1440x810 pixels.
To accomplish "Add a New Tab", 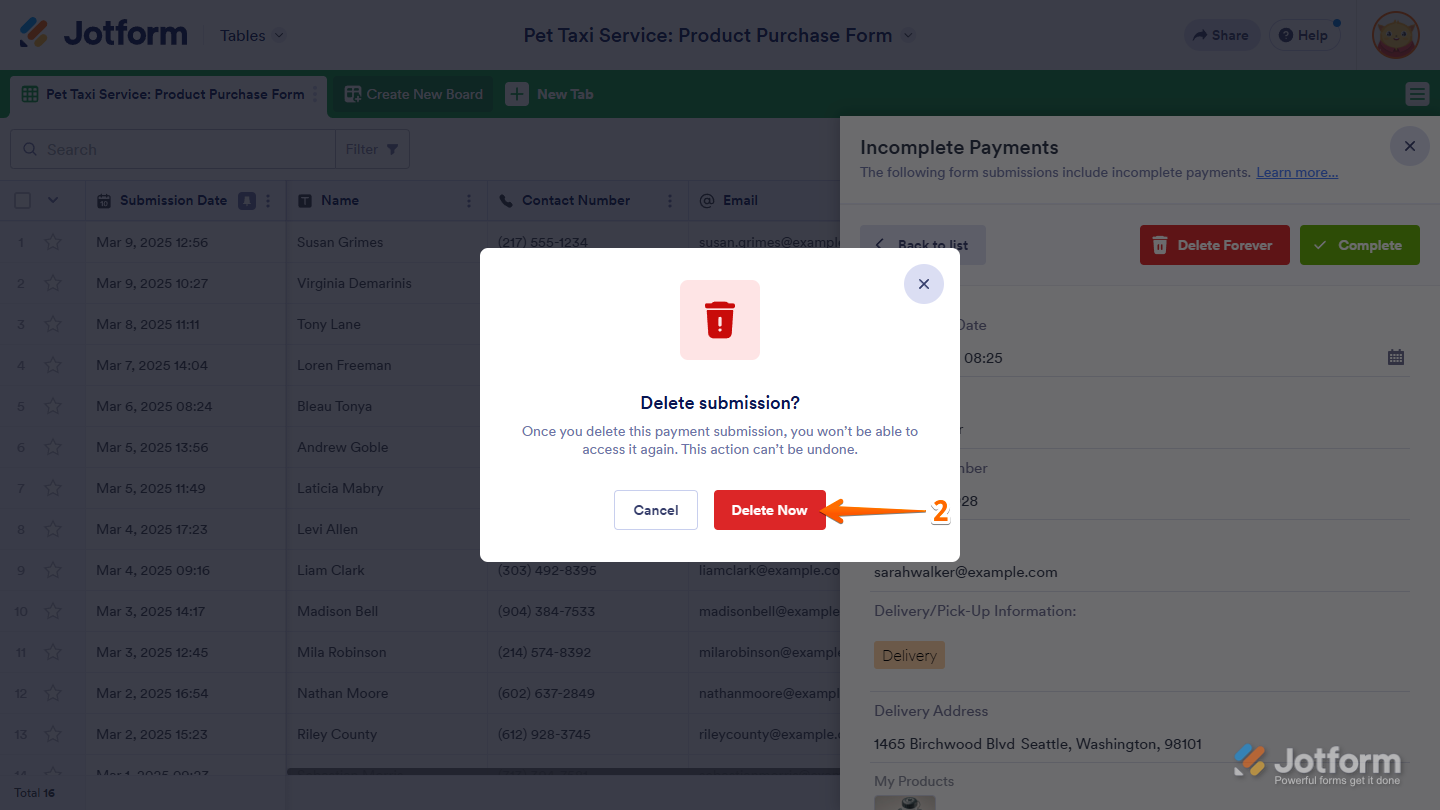I will [x=550, y=94].
